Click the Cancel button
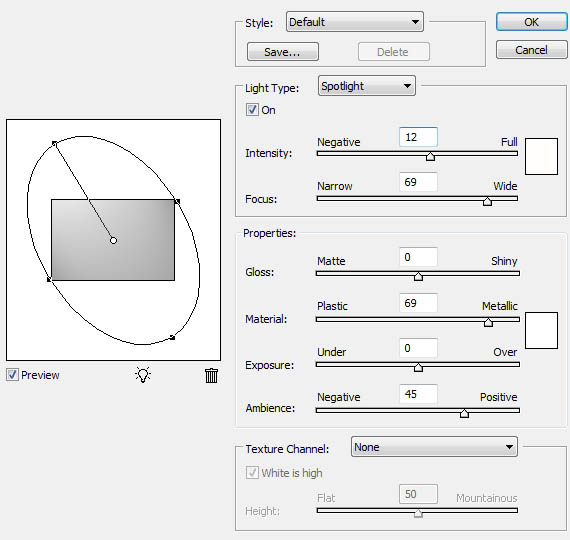This screenshot has width=570, height=540. click(x=531, y=50)
